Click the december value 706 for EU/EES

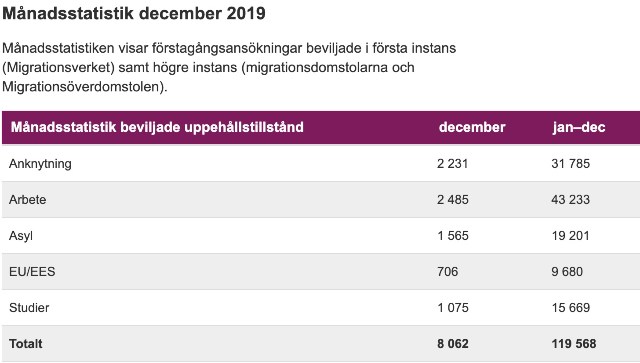click(447, 272)
